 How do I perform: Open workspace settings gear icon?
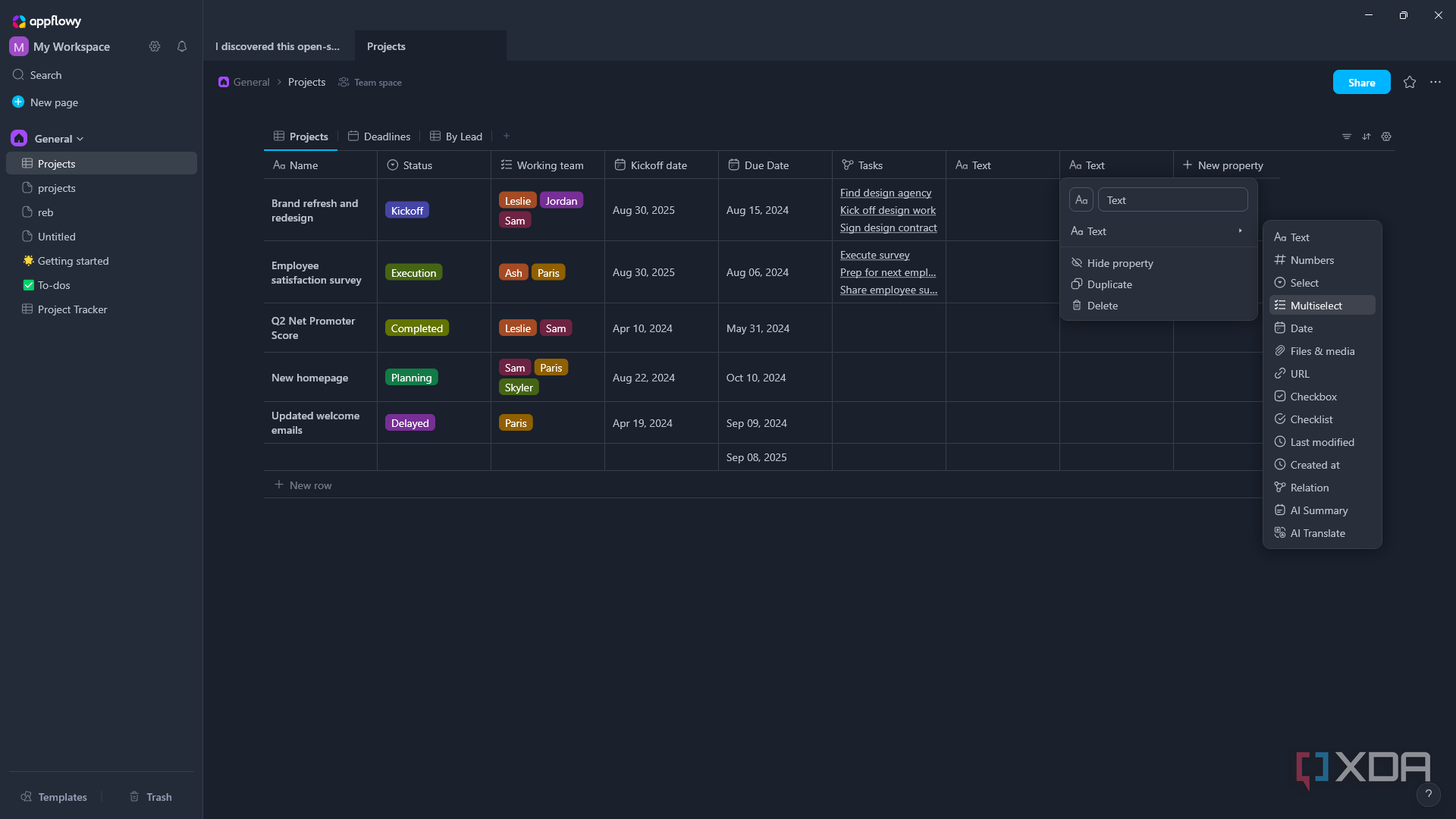coord(155,46)
